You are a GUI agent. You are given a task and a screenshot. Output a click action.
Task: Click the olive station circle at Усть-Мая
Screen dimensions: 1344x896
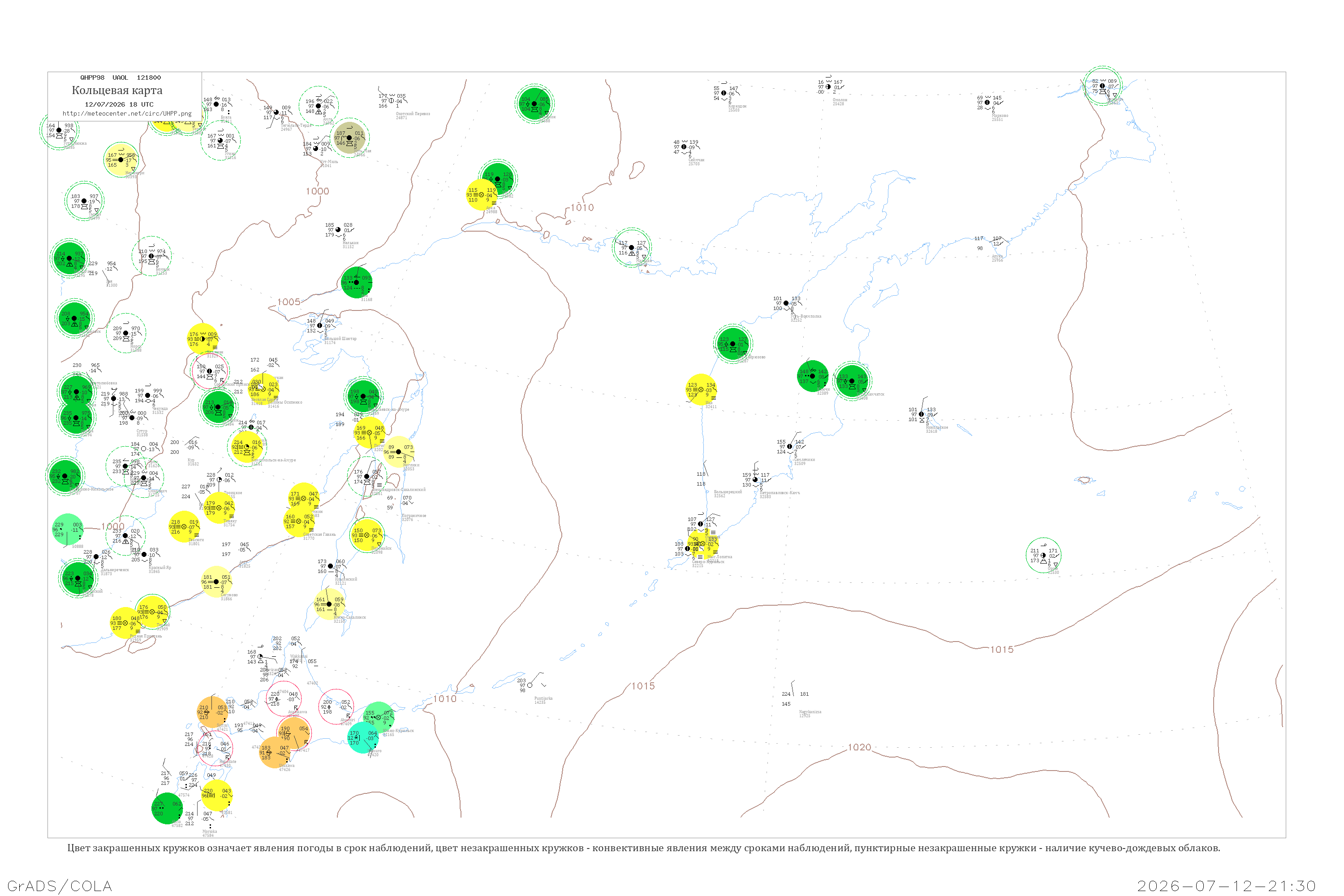coord(350,138)
